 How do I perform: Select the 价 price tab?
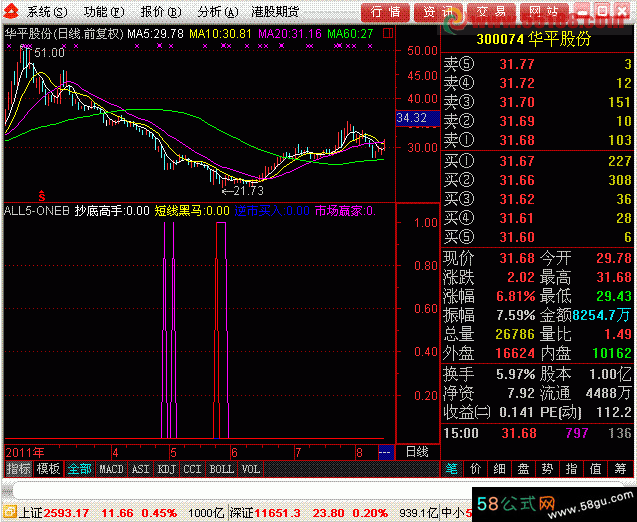pyautogui.click(x=476, y=469)
